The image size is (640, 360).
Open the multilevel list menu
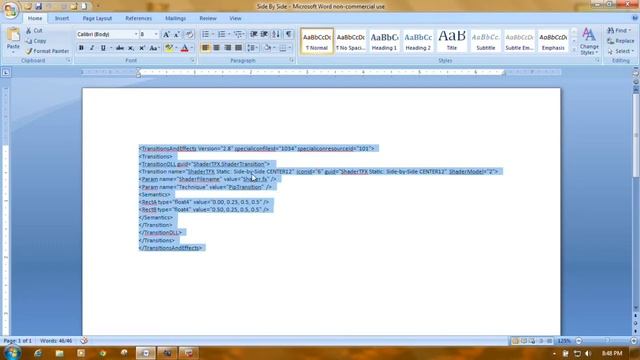click(x=239, y=34)
